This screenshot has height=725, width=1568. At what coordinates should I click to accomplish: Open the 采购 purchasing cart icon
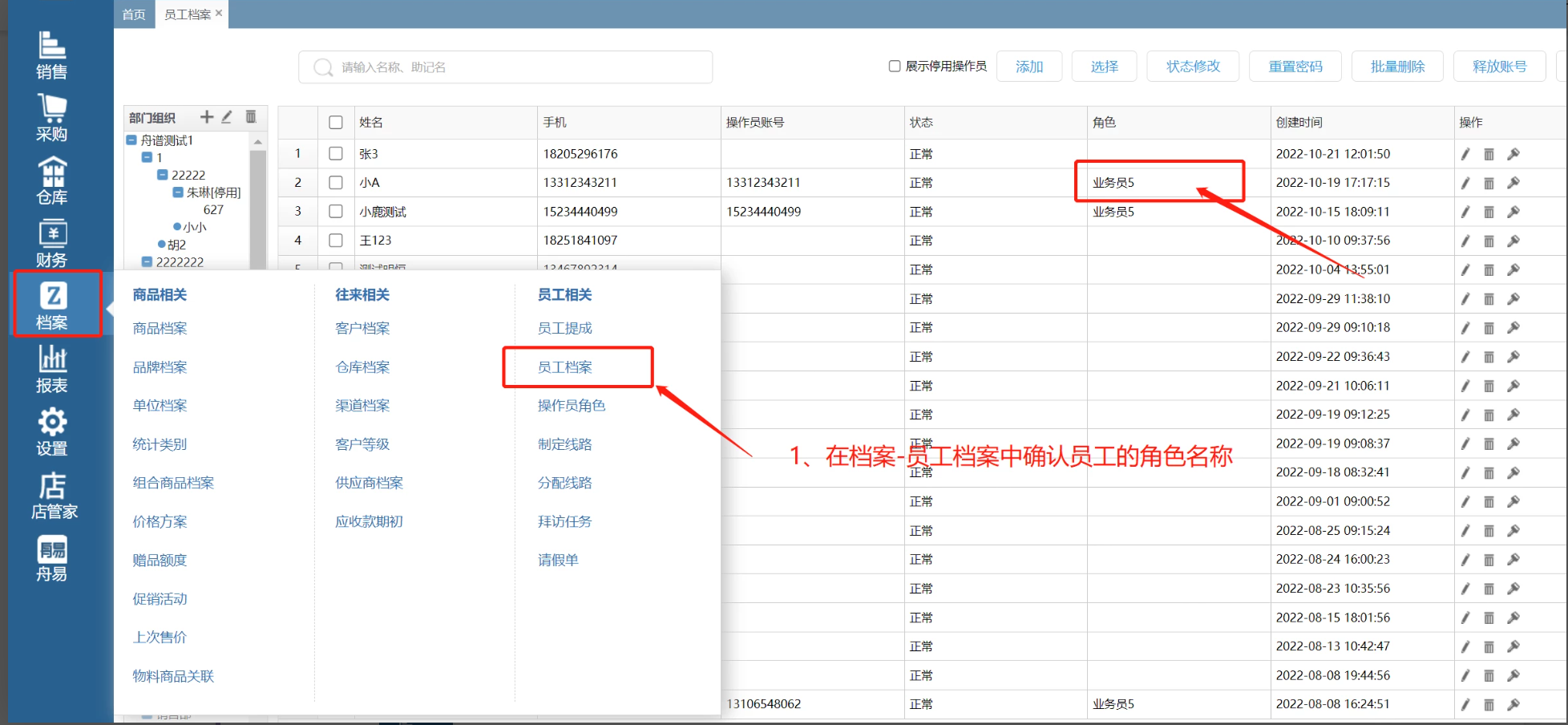(x=51, y=117)
